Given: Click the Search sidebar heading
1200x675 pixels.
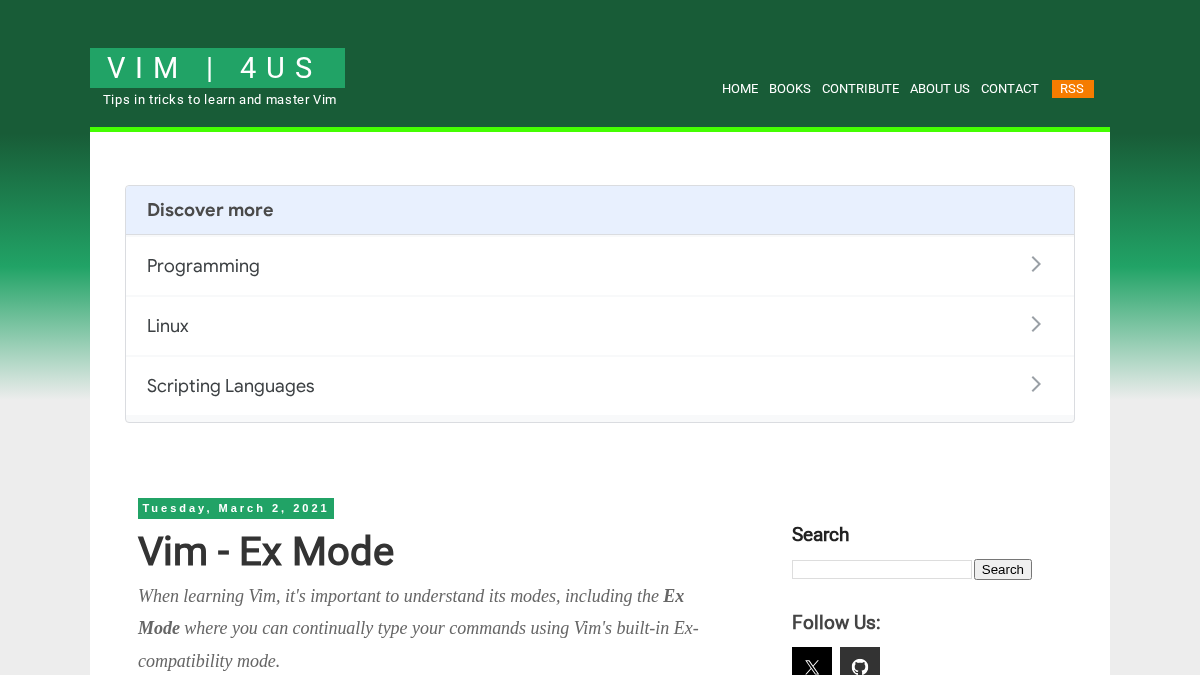Looking at the screenshot, I should coord(820,534).
